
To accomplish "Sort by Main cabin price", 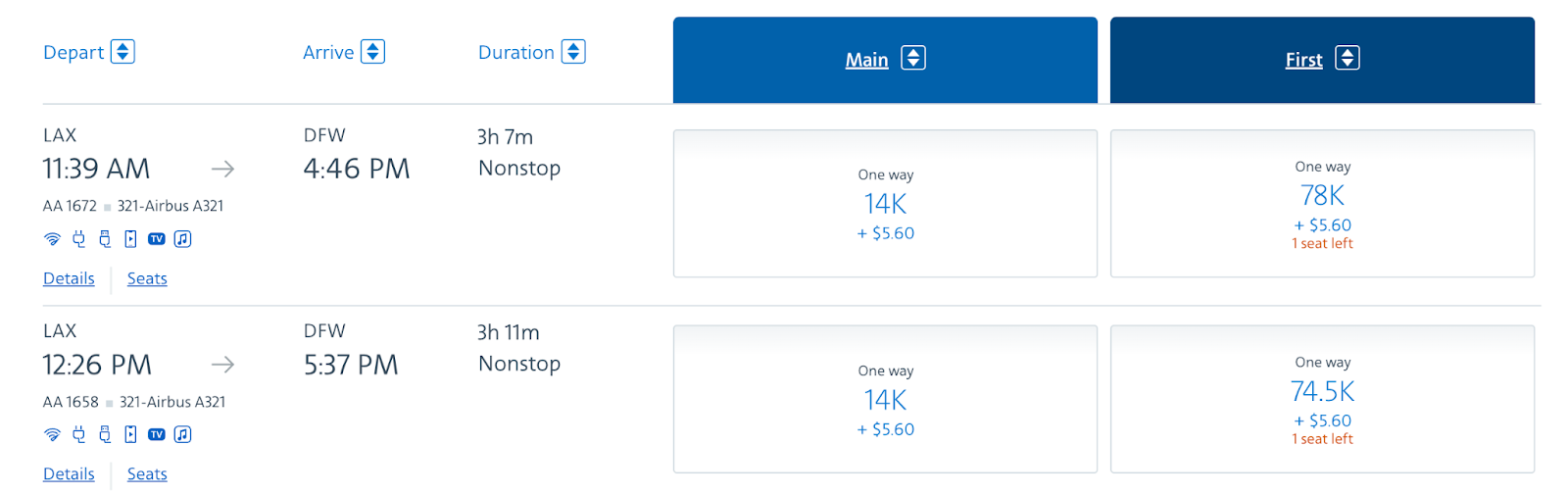I will pos(912,59).
